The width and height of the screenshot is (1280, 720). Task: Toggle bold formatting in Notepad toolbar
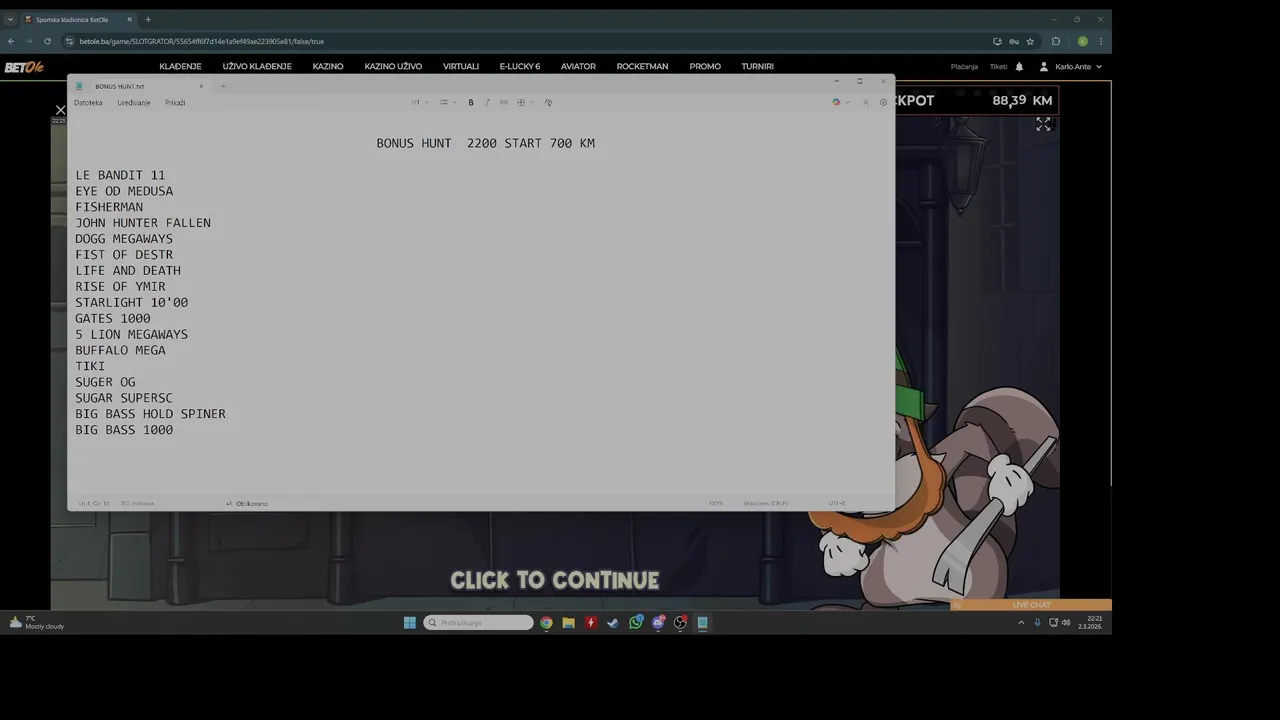click(x=471, y=102)
